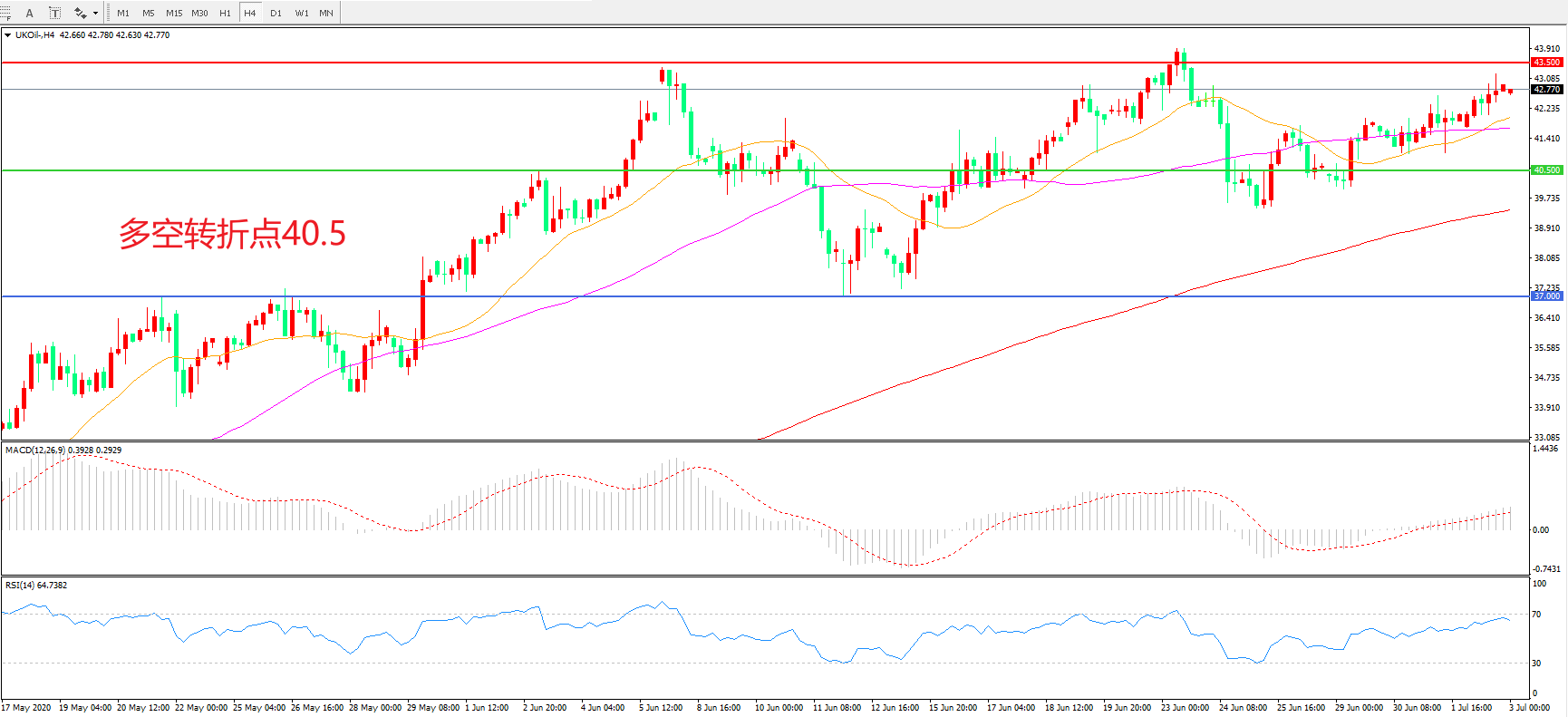Click the green 40.500 price level label

coord(1546,170)
